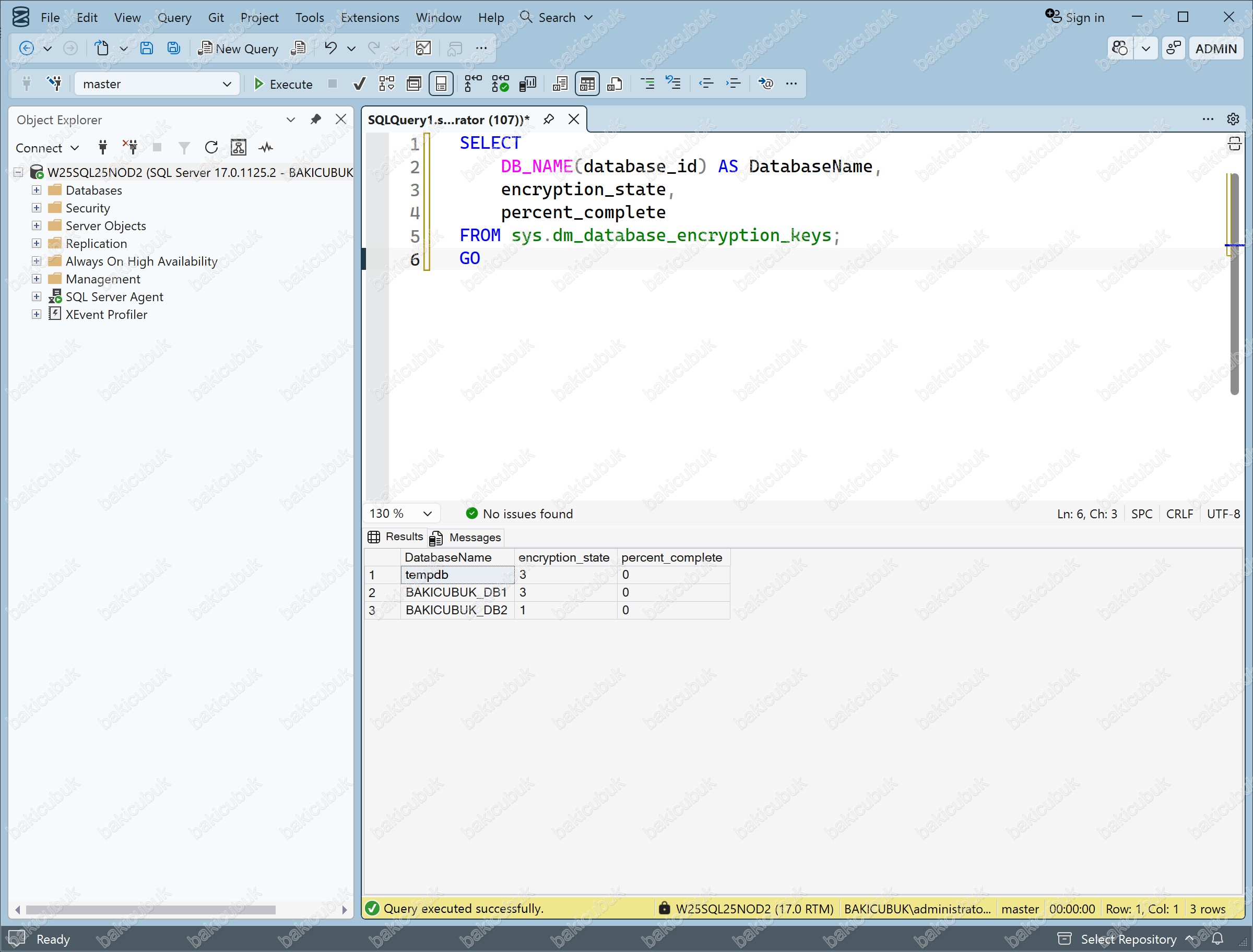
Task: Click the Save file icon
Action: click(x=146, y=48)
